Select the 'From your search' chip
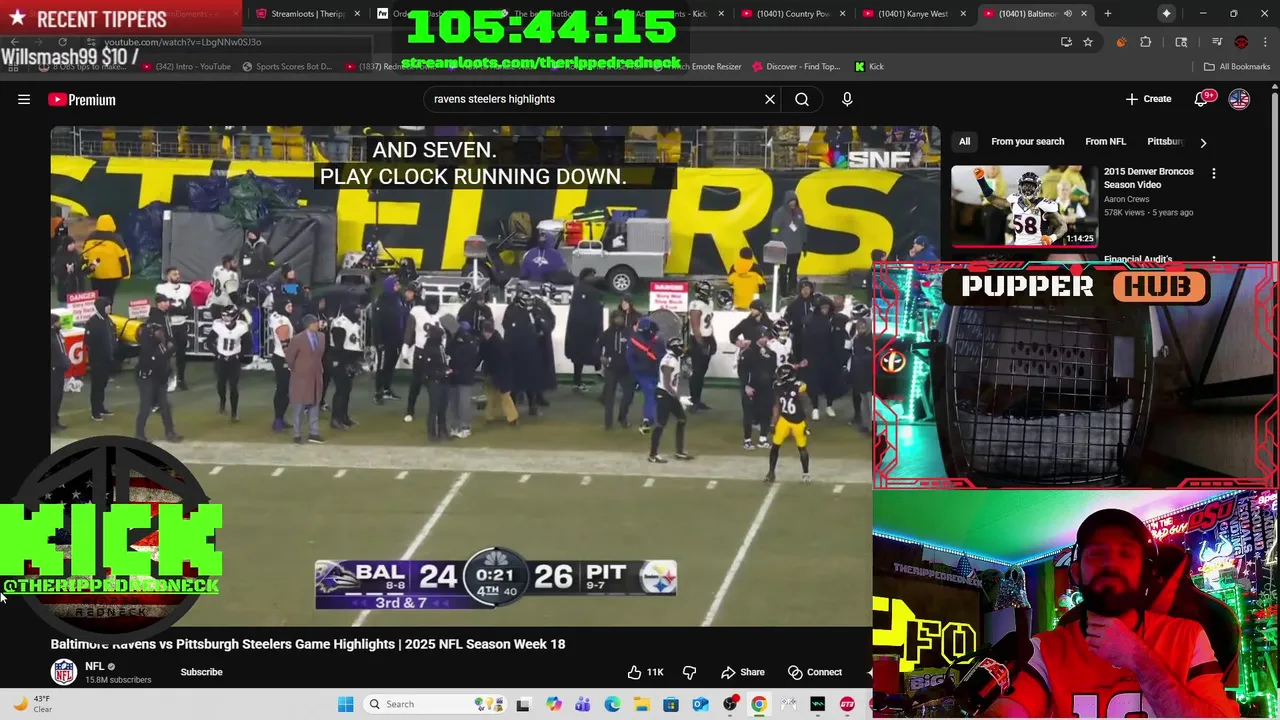 pyautogui.click(x=1027, y=142)
